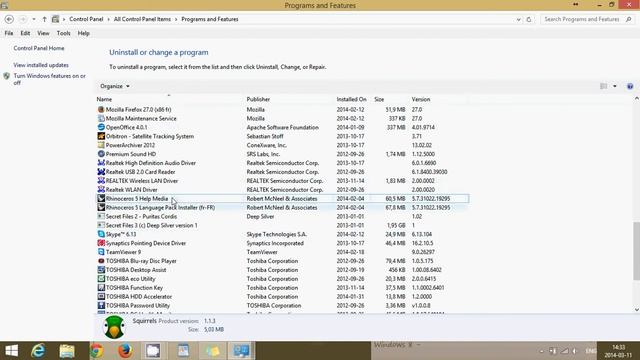Image resolution: width=640 pixels, height=360 pixels.
Task: Click the TOSHIBA HDD Accelerator icon
Action: [x=101, y=297]
